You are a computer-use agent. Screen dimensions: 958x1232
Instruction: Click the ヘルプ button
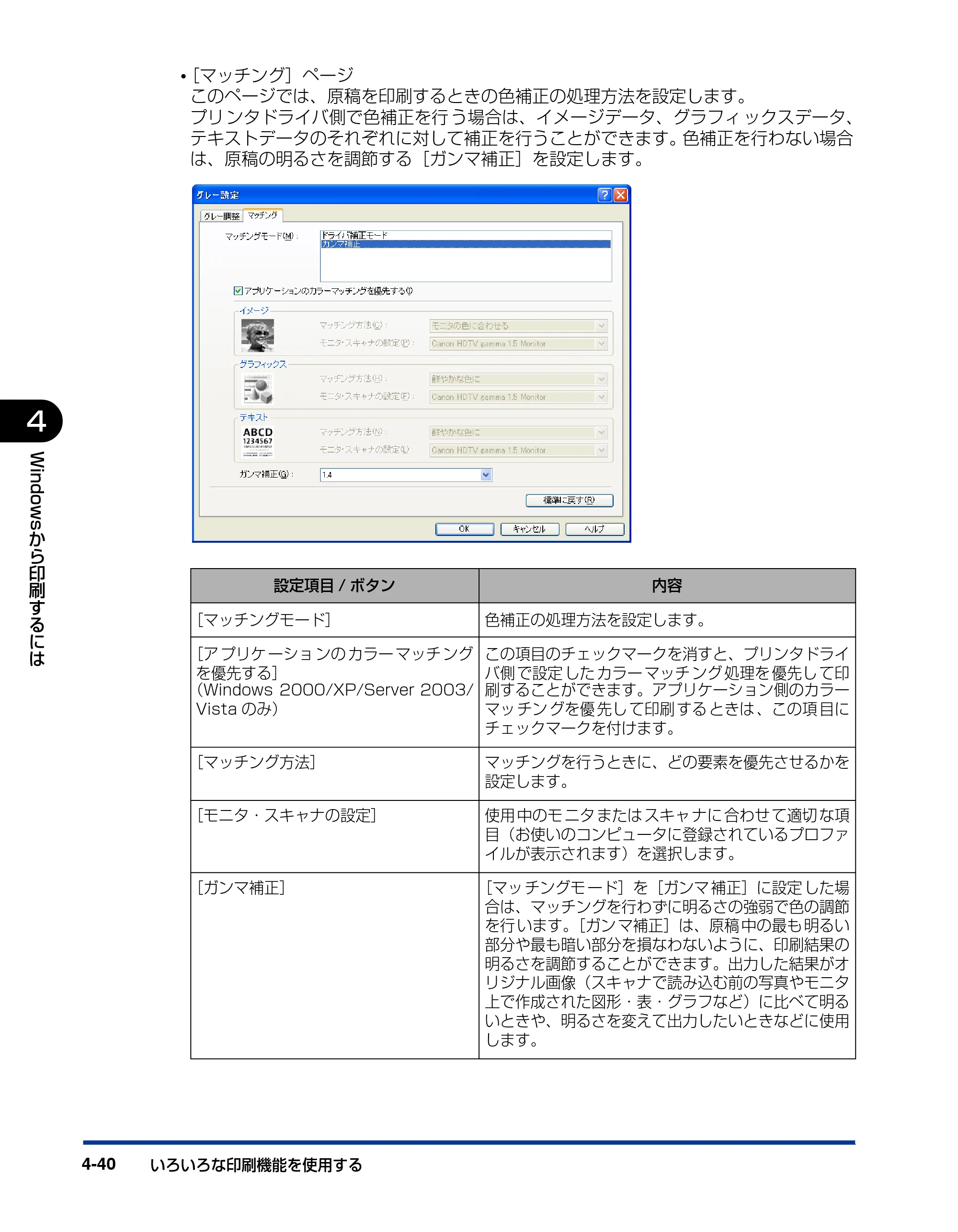pyautogui.click(x=594, y=529)
